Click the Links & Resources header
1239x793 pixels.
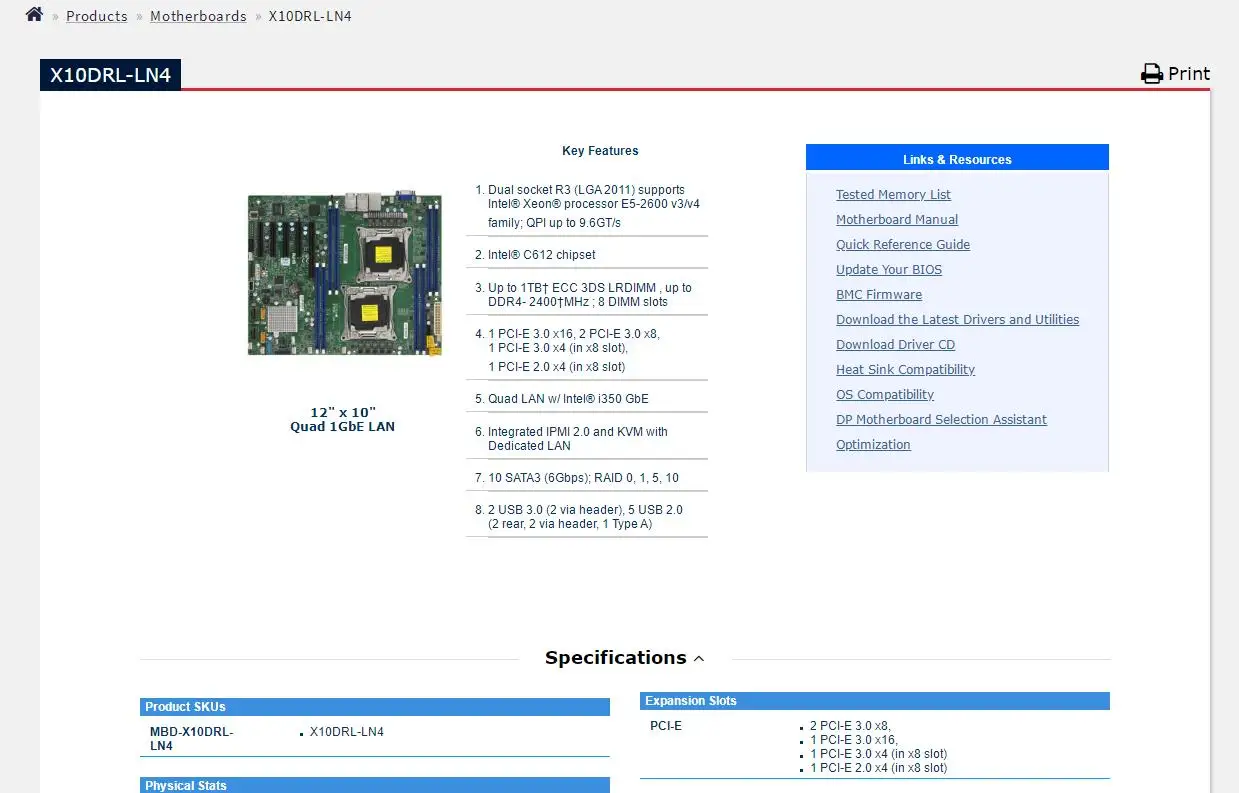[x=957, y=159]
